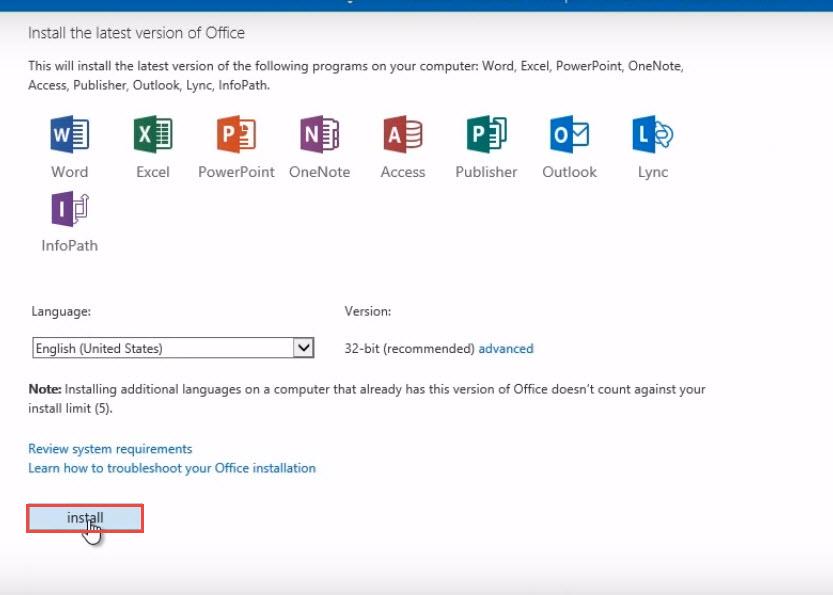Click the Publisher application icon
Screen dimensions: 833x595
(487, 134)
